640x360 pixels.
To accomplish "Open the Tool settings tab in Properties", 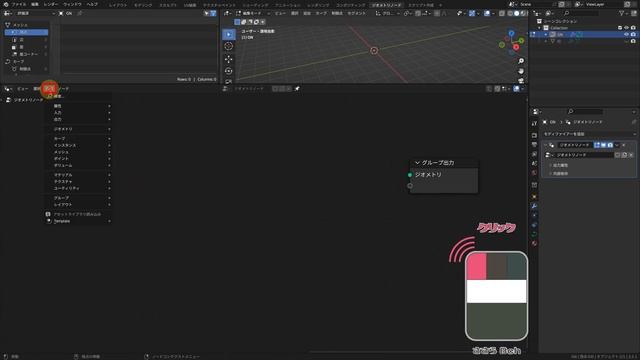I will tap(534, 123).
